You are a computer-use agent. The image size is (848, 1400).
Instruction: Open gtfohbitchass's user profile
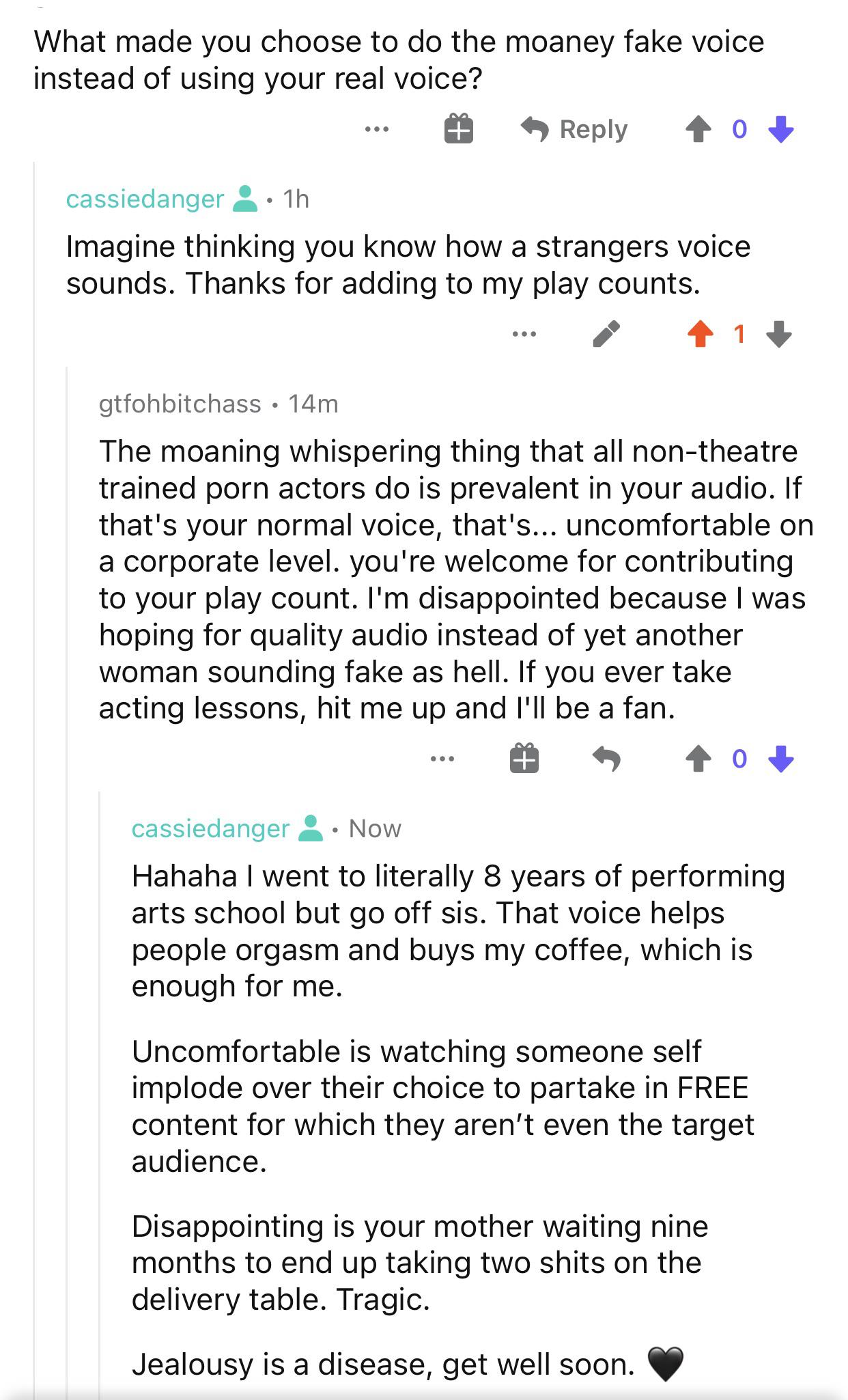pyautogui.click(x=180, y=404)
